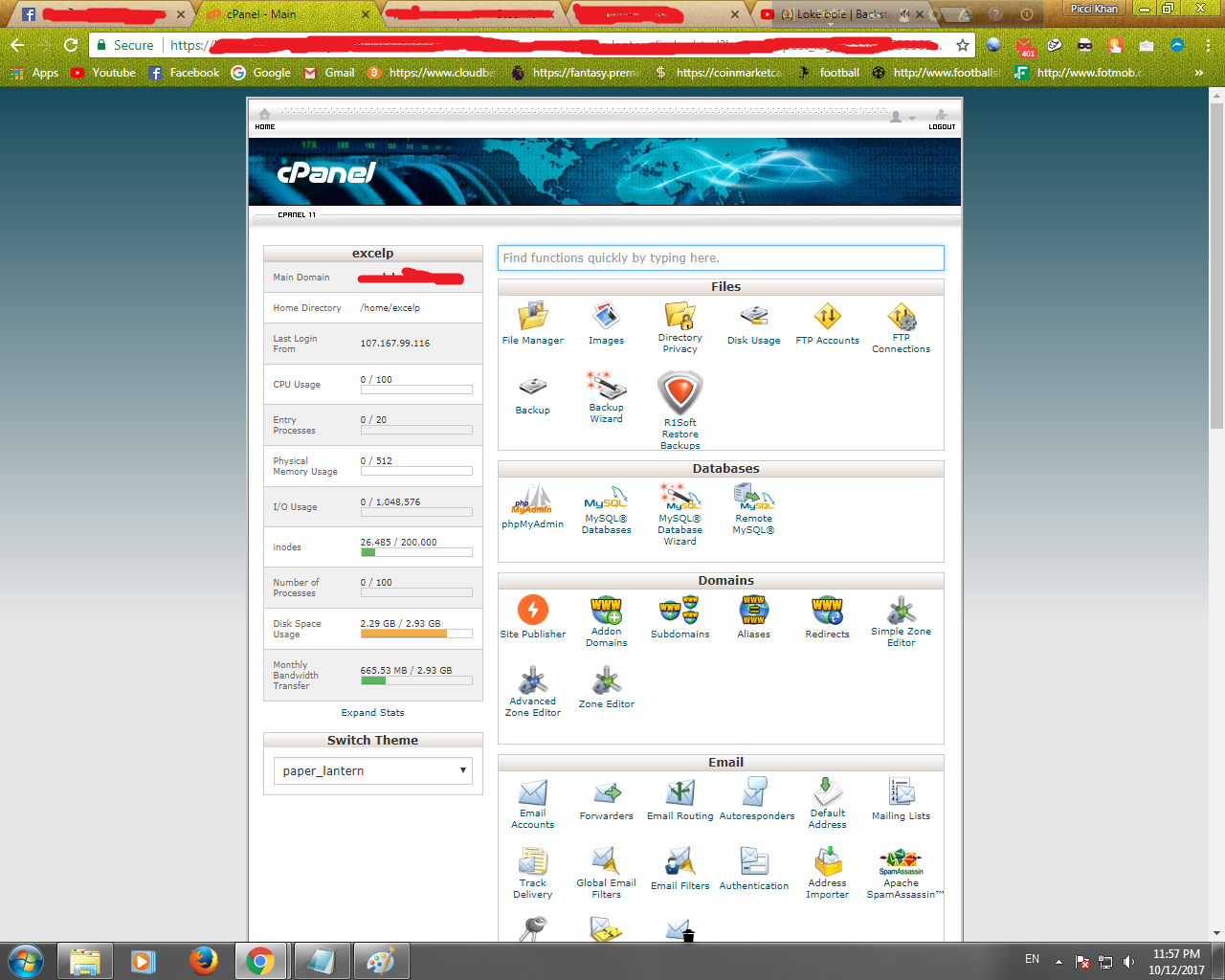This screenshot has height=980, width=1225.
Task: Click the LOGOUT link
Action: pyautogui.click(x=942, y=120)
